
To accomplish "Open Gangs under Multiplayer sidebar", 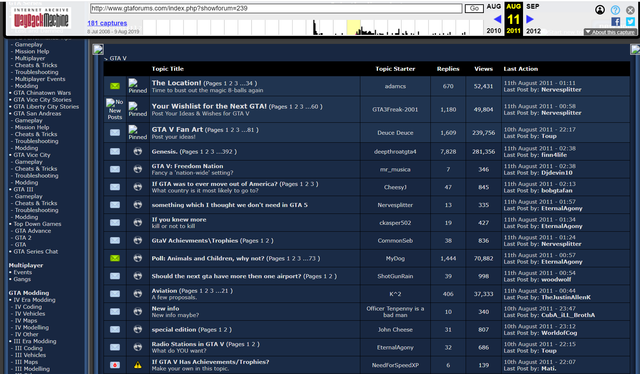I will pos(22,279).
